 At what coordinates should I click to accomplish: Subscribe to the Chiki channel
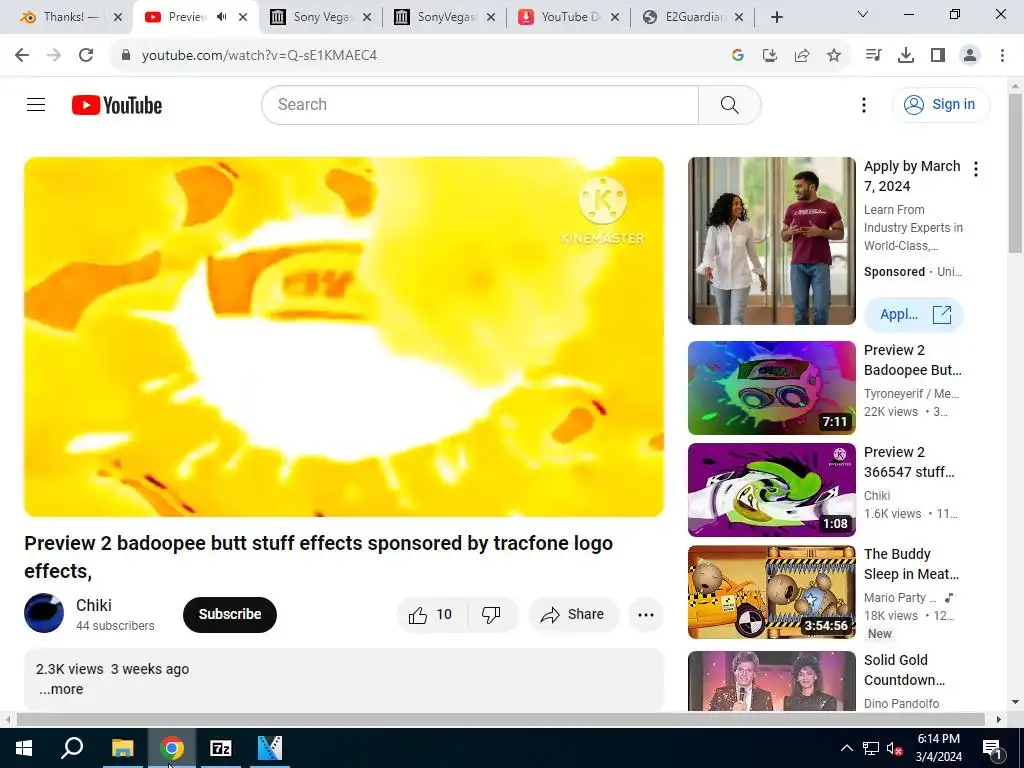230,615
